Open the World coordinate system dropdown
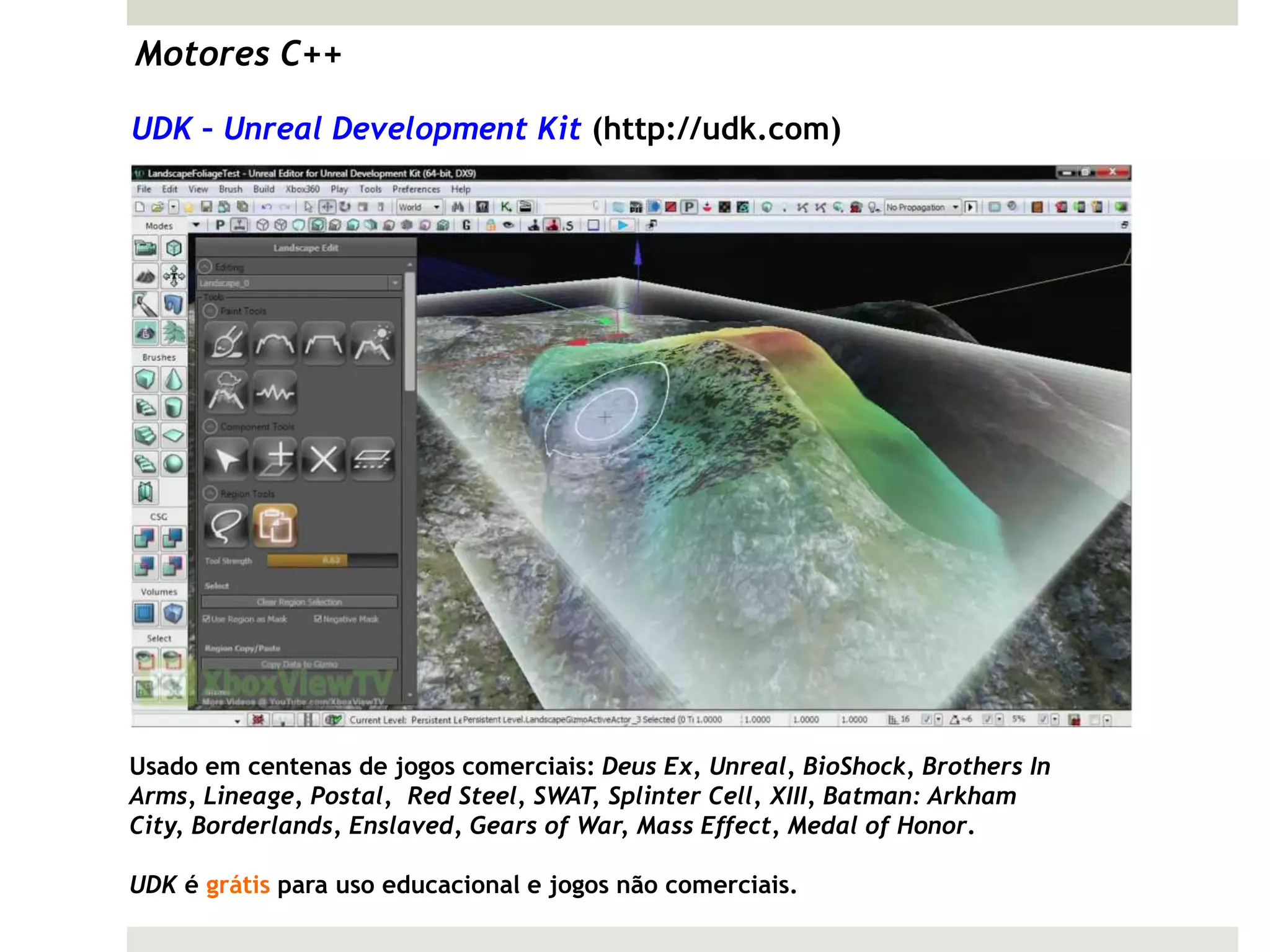 [x=419, y=207]
